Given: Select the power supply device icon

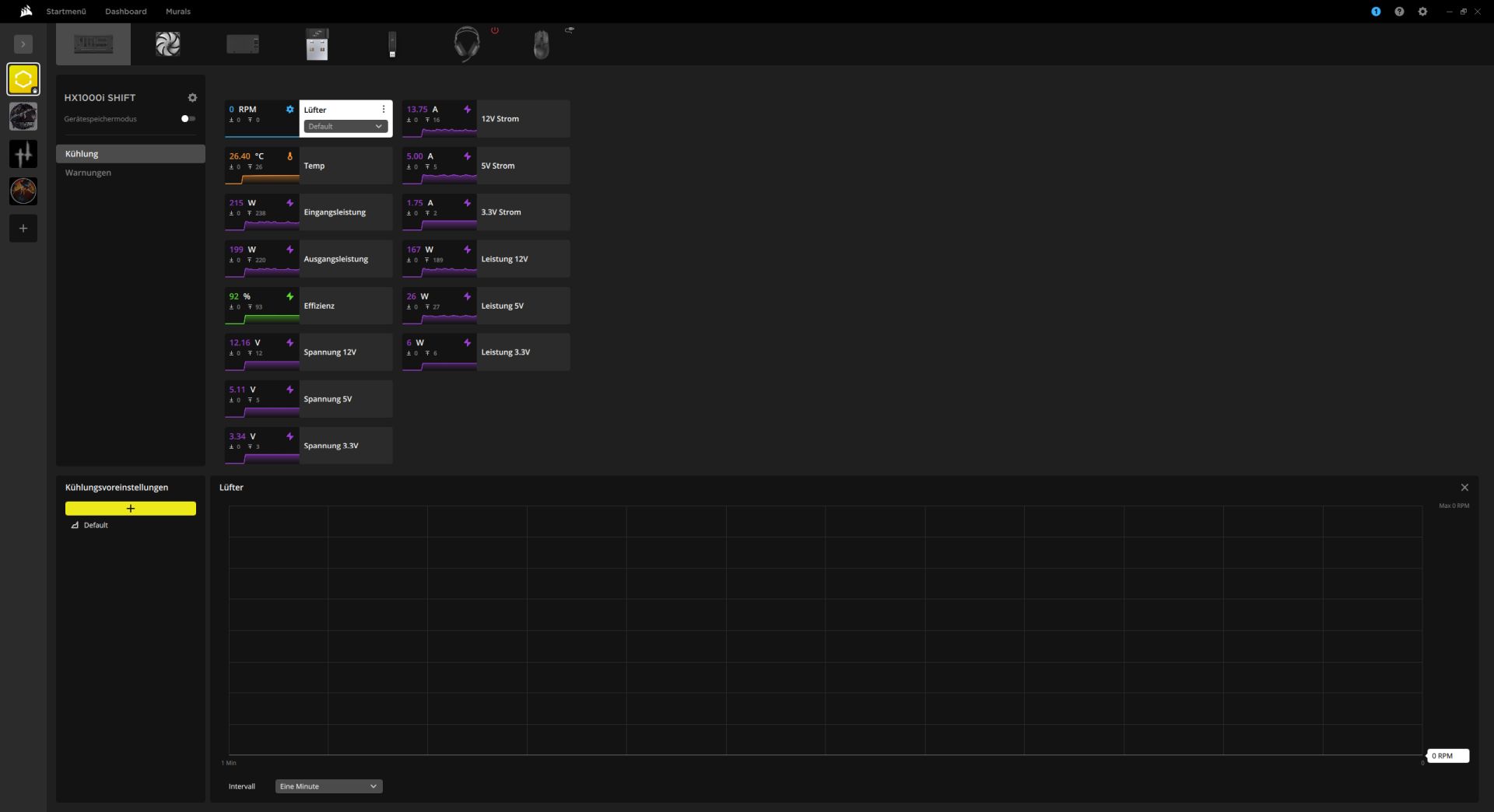Looking at the screenshot, I should (93, 44).
